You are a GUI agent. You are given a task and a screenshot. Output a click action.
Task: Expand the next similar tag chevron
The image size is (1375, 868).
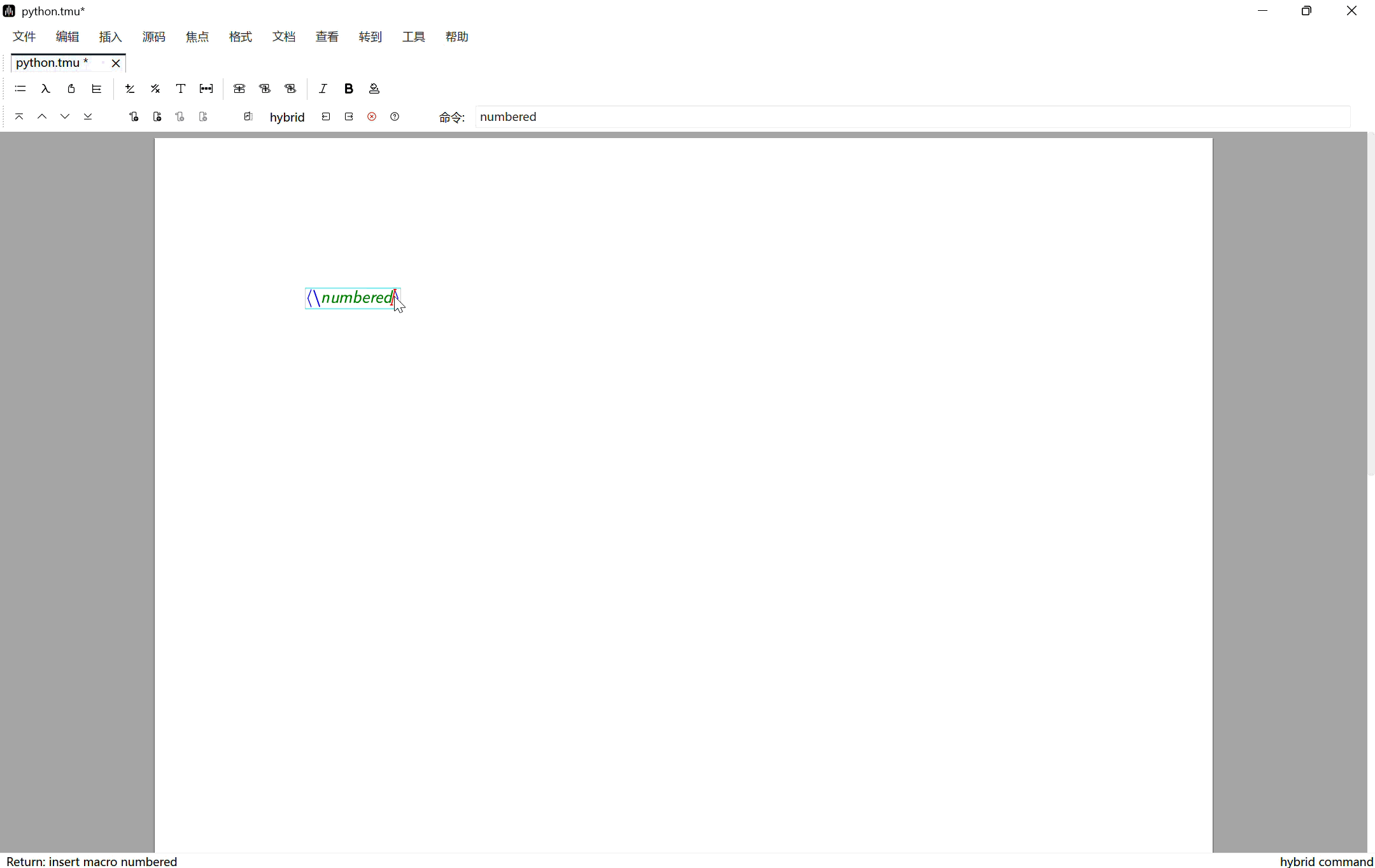pos(65,116)
